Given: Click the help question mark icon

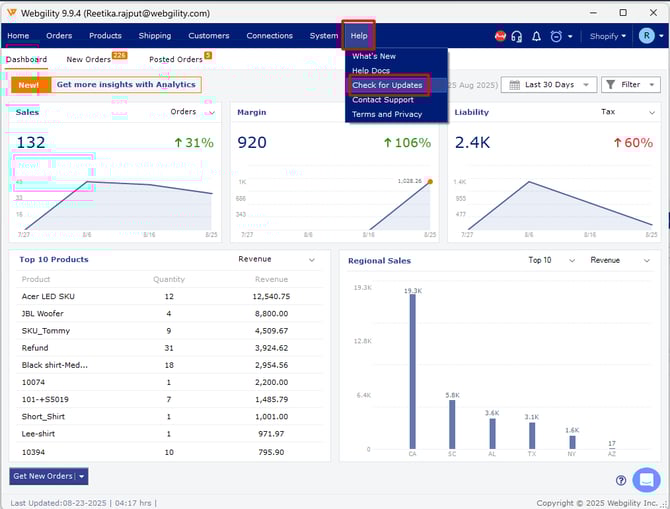Looking at the screenshot, I should (621, 480).
